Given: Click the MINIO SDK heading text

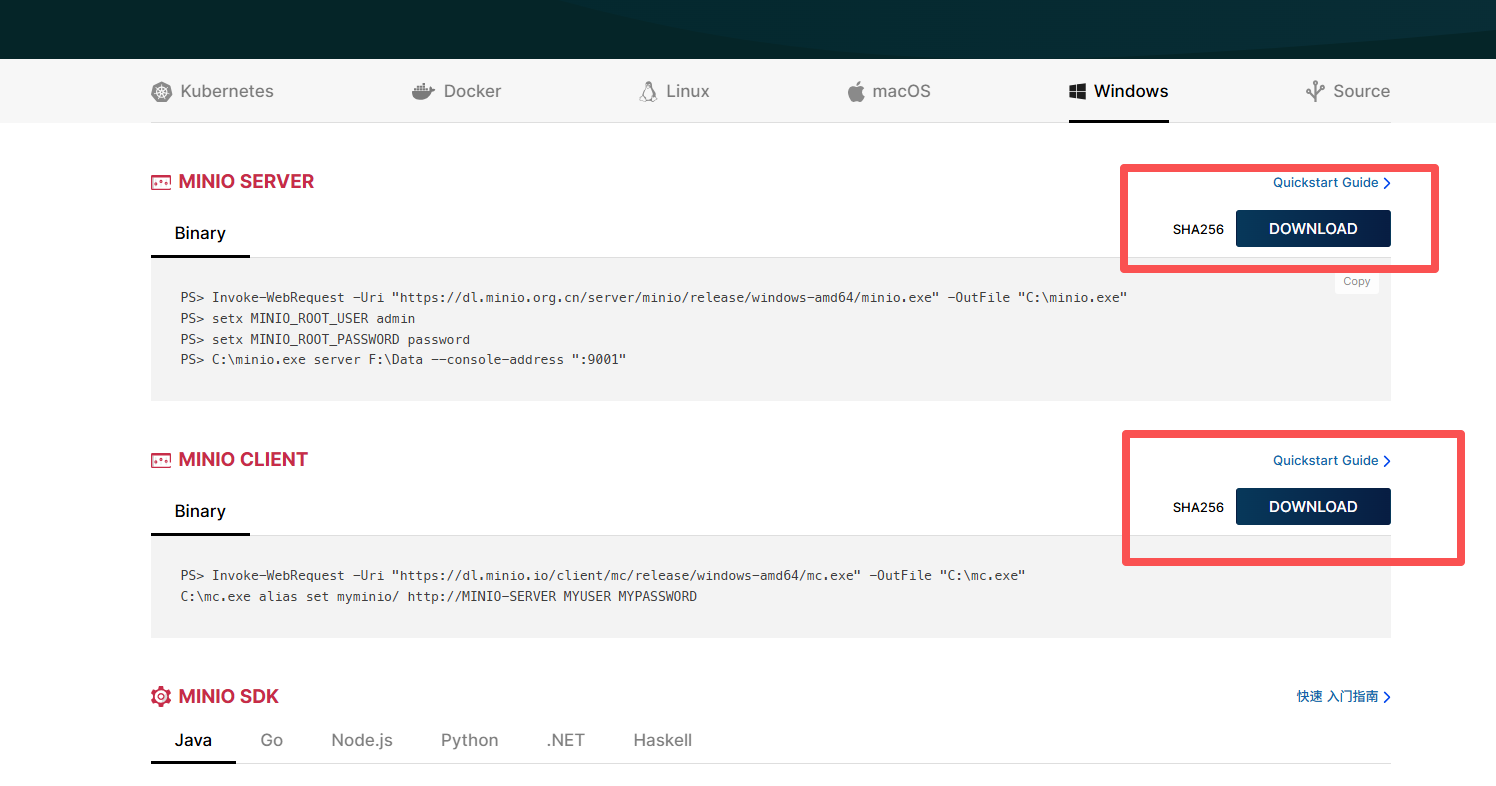Looking at the screenshot, I should tap(229, 697).
